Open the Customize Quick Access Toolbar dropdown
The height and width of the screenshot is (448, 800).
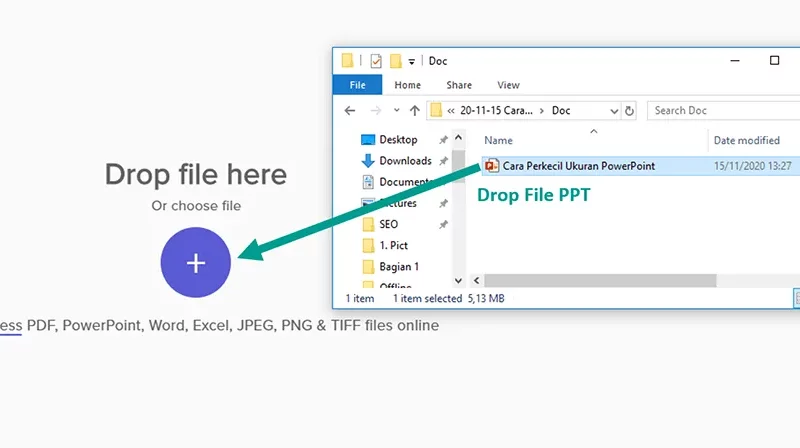point(411,62)
